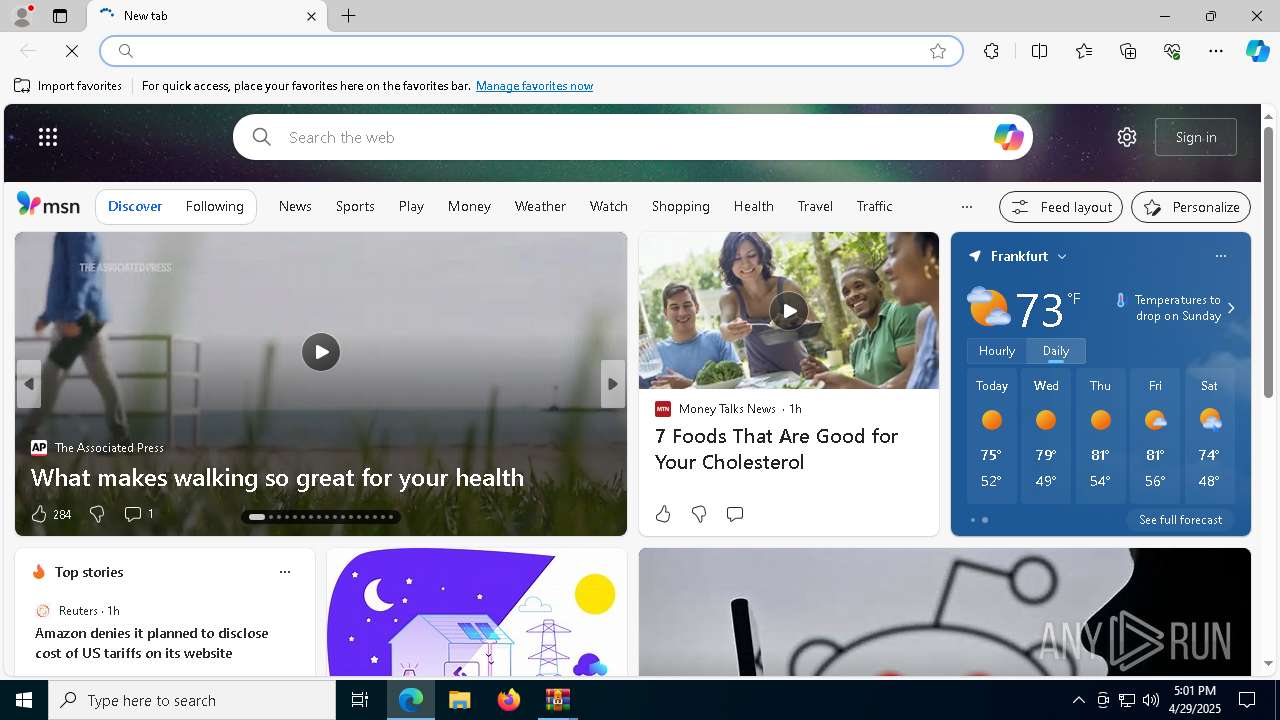Close the New tab tab
This screenshot has width=1280, height=720.
click(311, 16)
